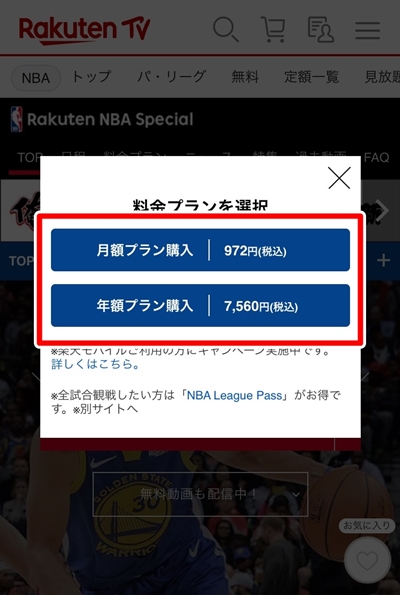
Task: Open the search magnifier icon
Action: tap(226, 29)
